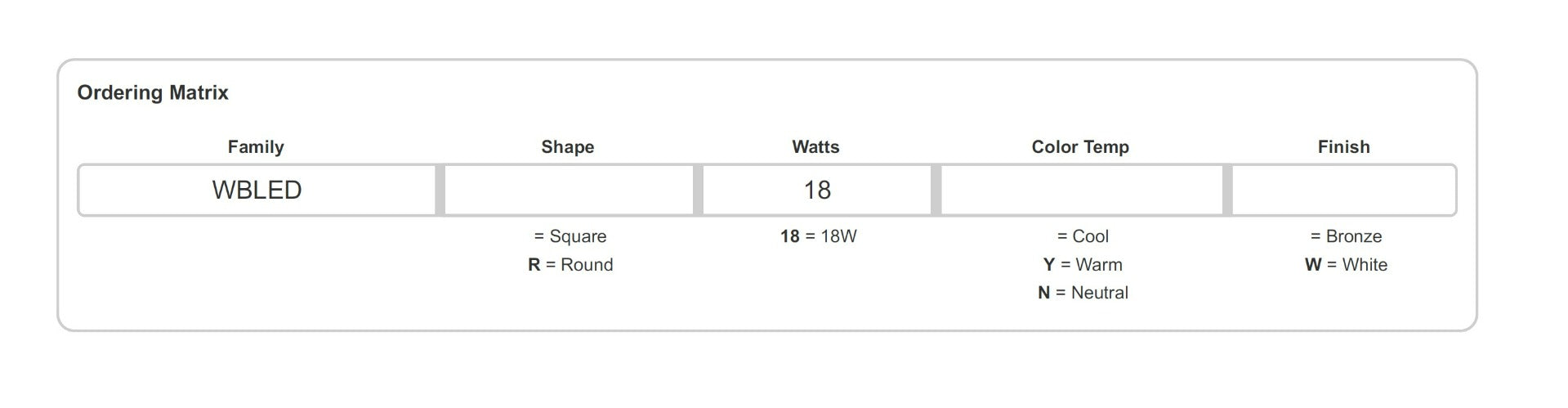Click the "Ordering Matrix" title
1568x408 pixels.
tap(153, 92)
